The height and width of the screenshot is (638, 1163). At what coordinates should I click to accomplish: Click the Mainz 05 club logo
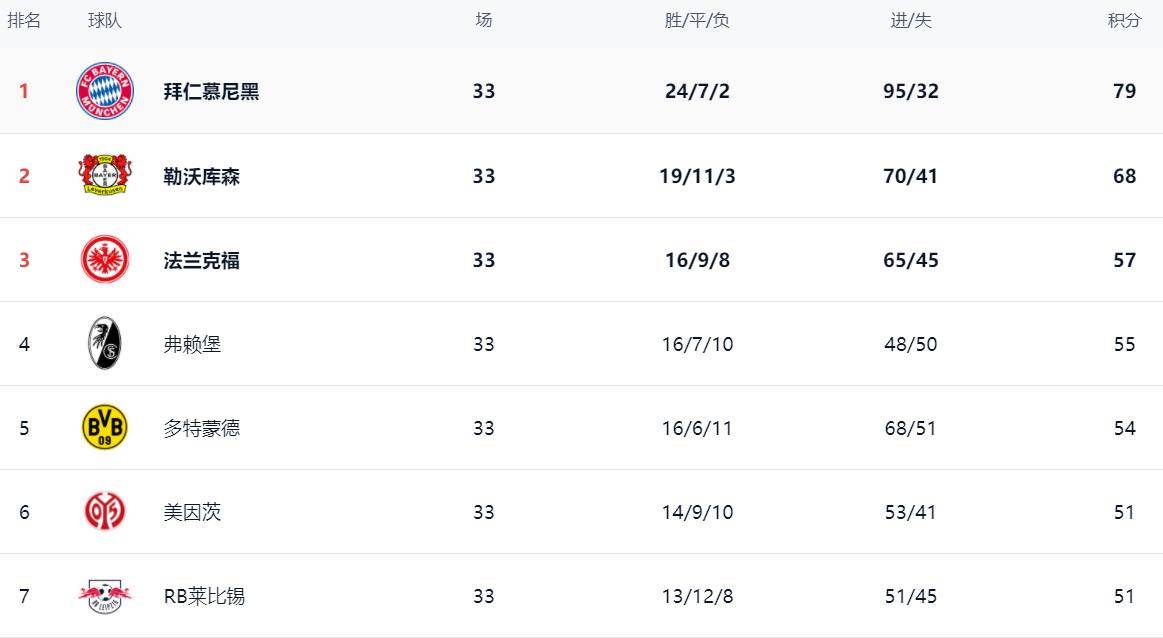coord(105,512)
